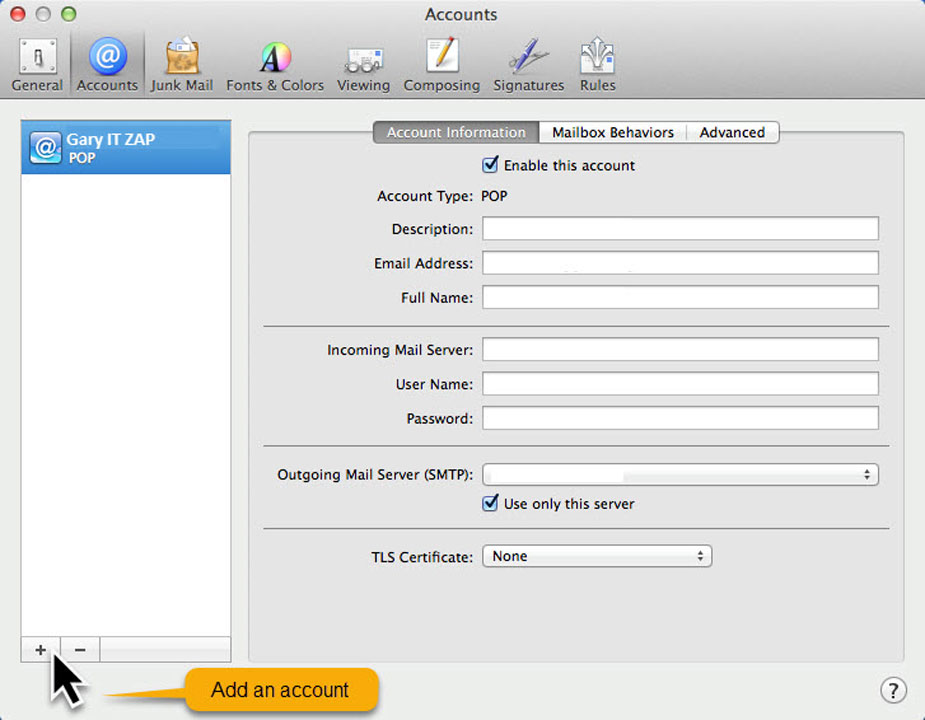Viewport: 925px width, 720px height.
Task: Open Junk Mail settings
Action: [181, 60]
